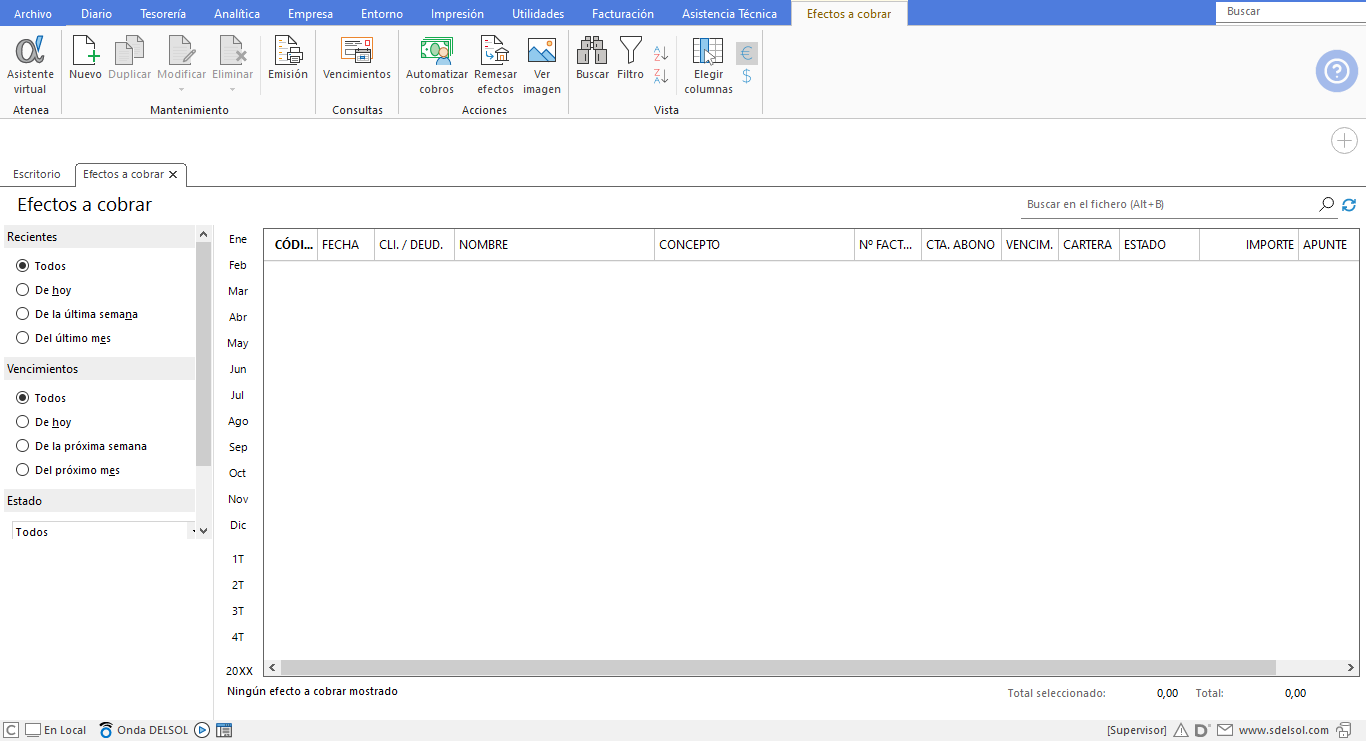Click the top Buscar search box
Screen dimensions: 1366x741
point(1290,12)
